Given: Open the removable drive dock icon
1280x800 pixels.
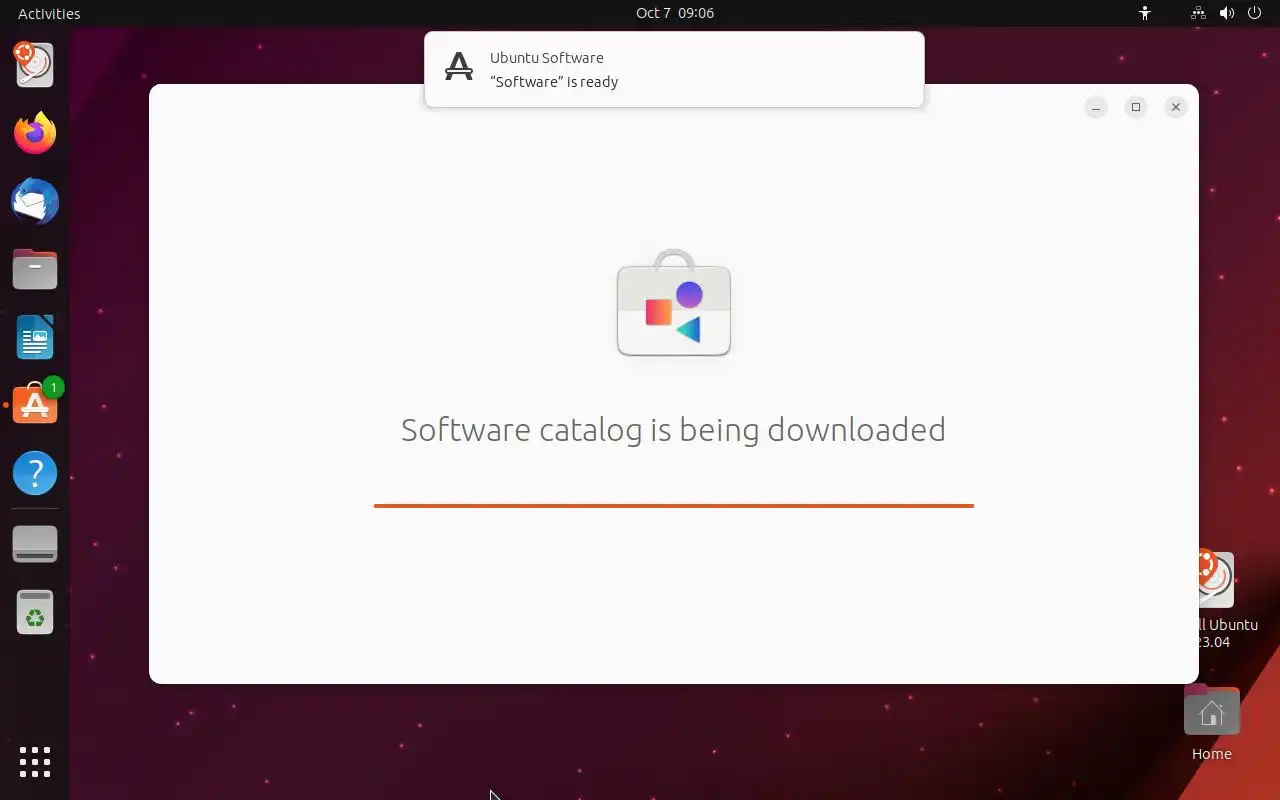Looking at the screenshot, I should click(x=35, y=544).
